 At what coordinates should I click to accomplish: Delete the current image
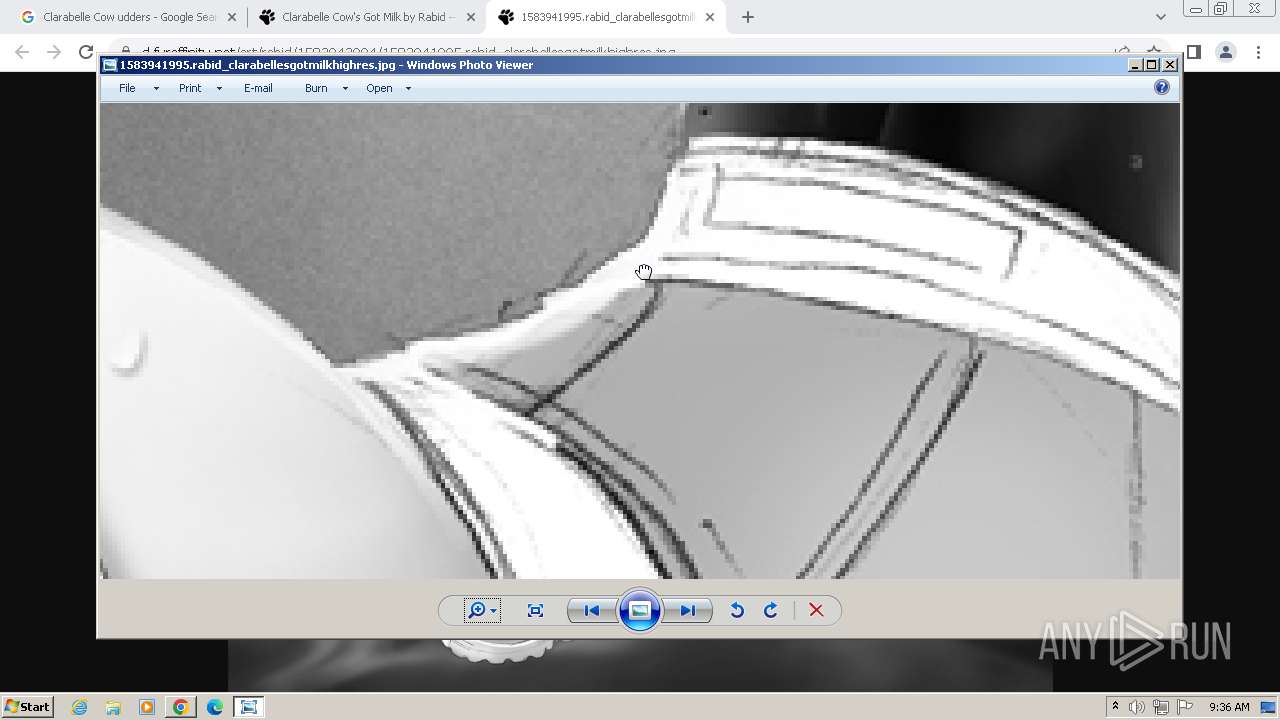point(816,610)
